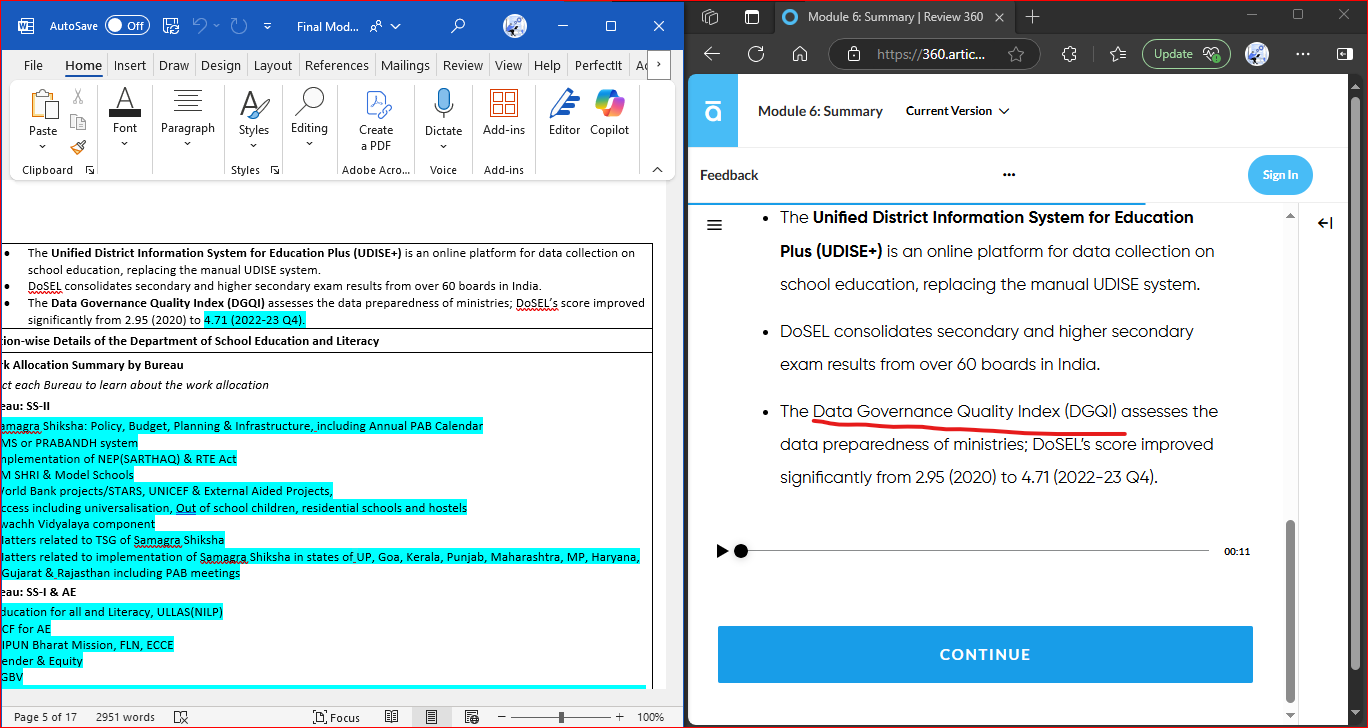This screenshot has width=1368, height=728.
Task: Click Page 5 of 17 status indicator
Action: pos(45,717)
